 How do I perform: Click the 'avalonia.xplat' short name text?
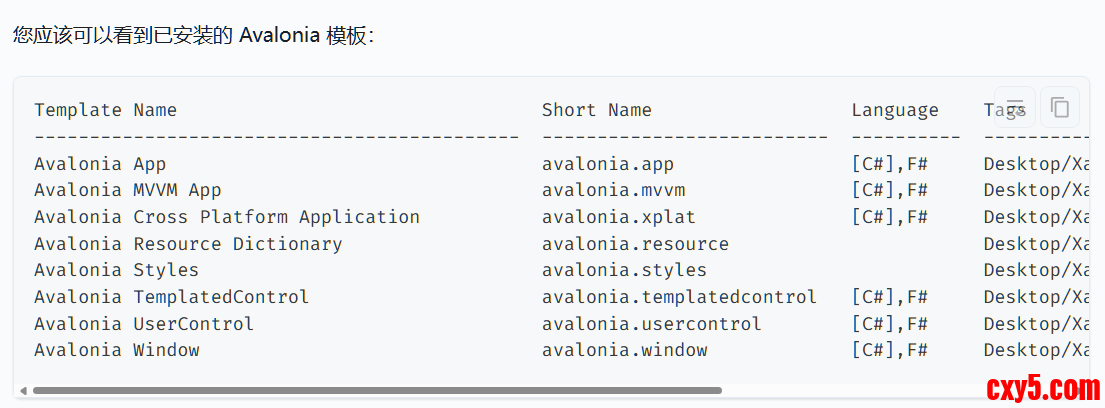[x=618, y=217]
